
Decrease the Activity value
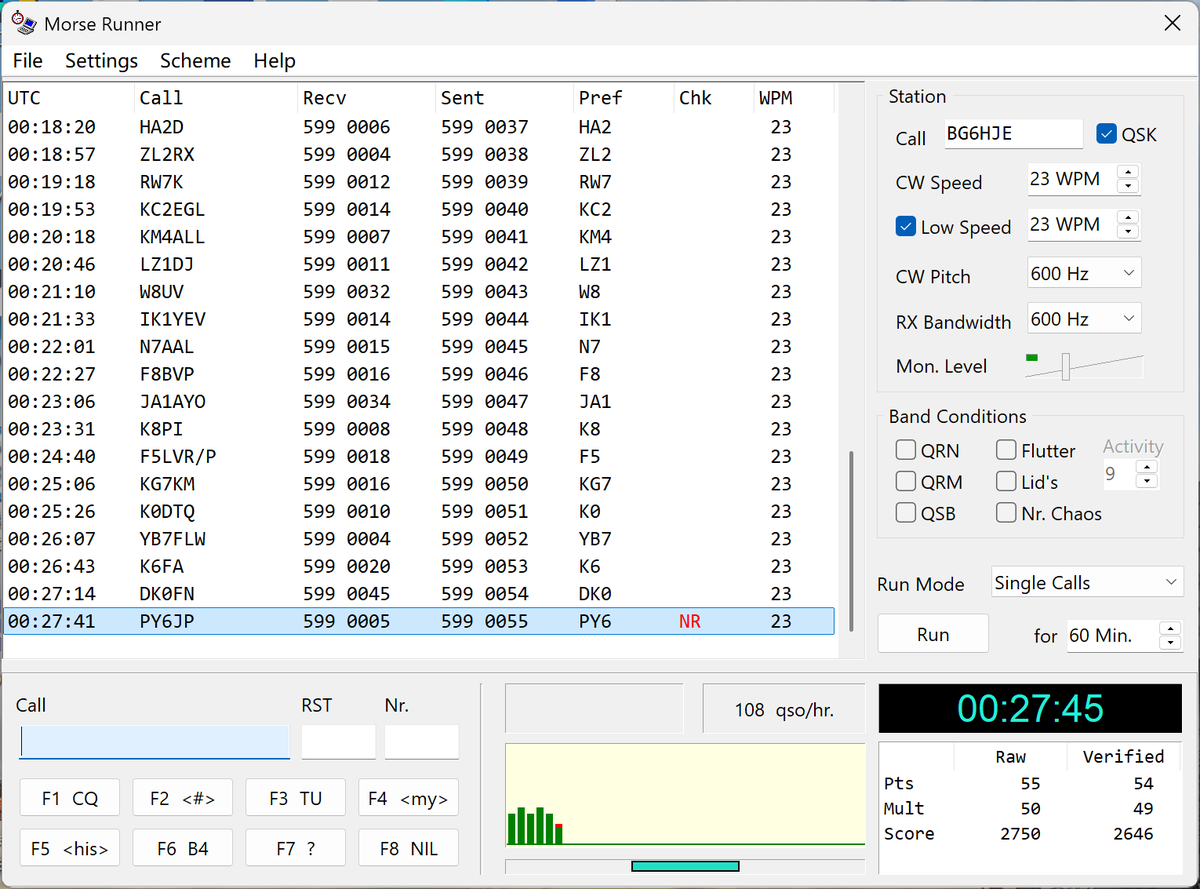point(1147,481)
